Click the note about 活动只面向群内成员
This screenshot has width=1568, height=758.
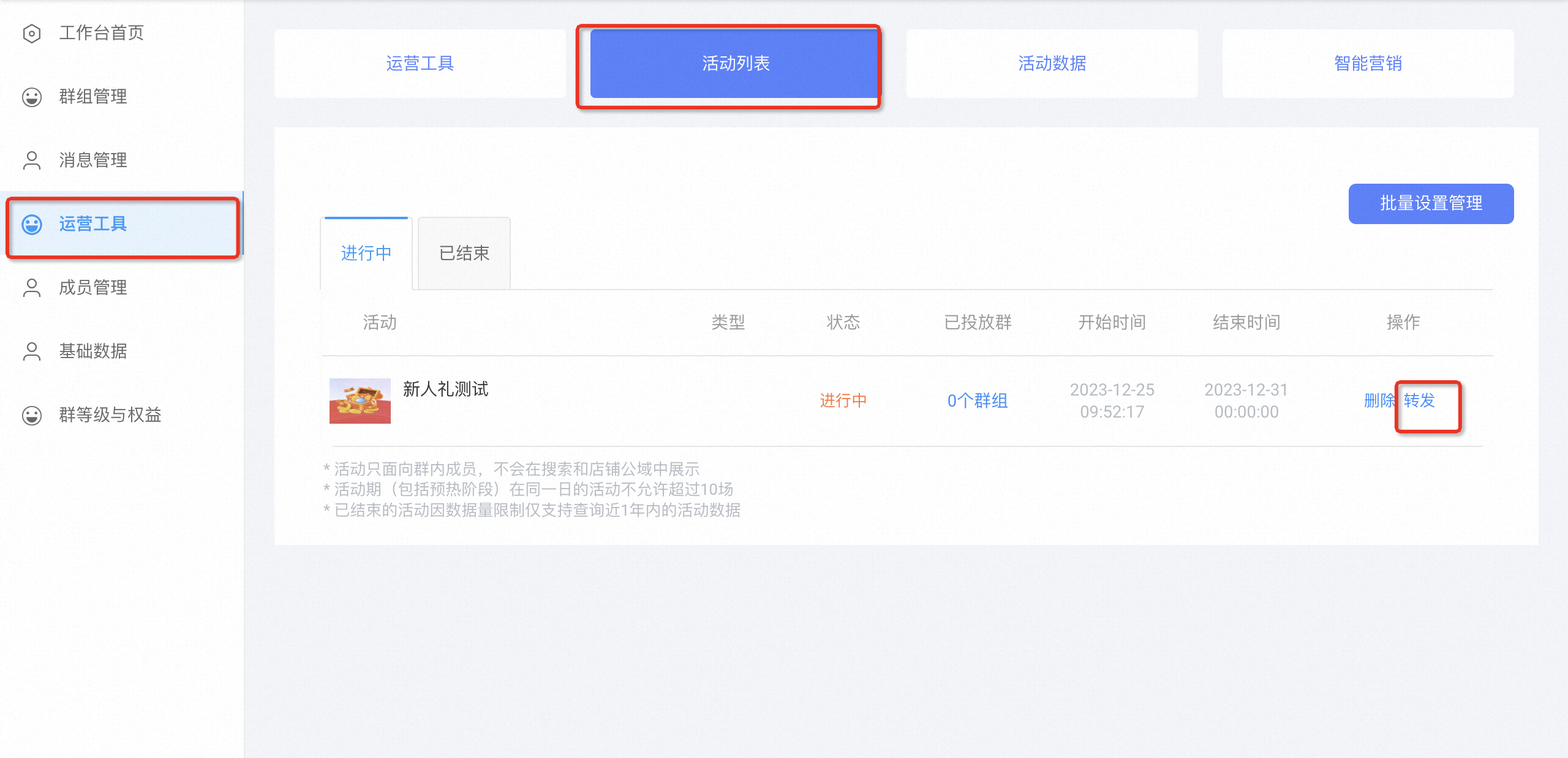pyautogui.click(x=511, y=469)
